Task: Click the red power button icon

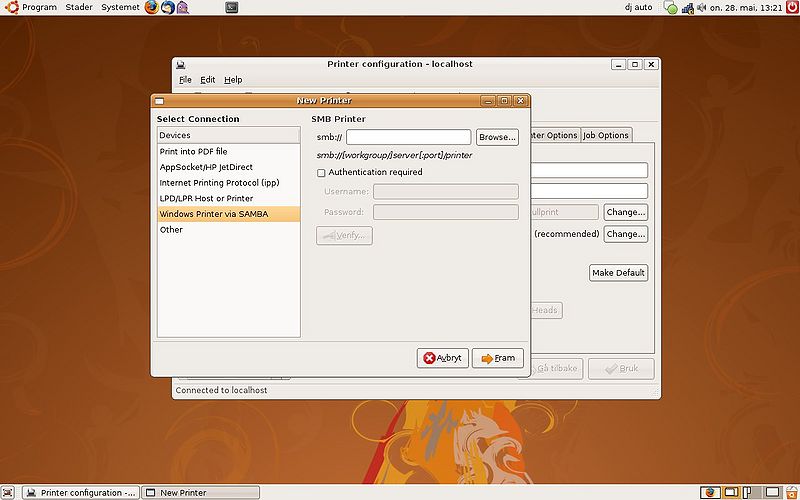Action: coord(793,7)
